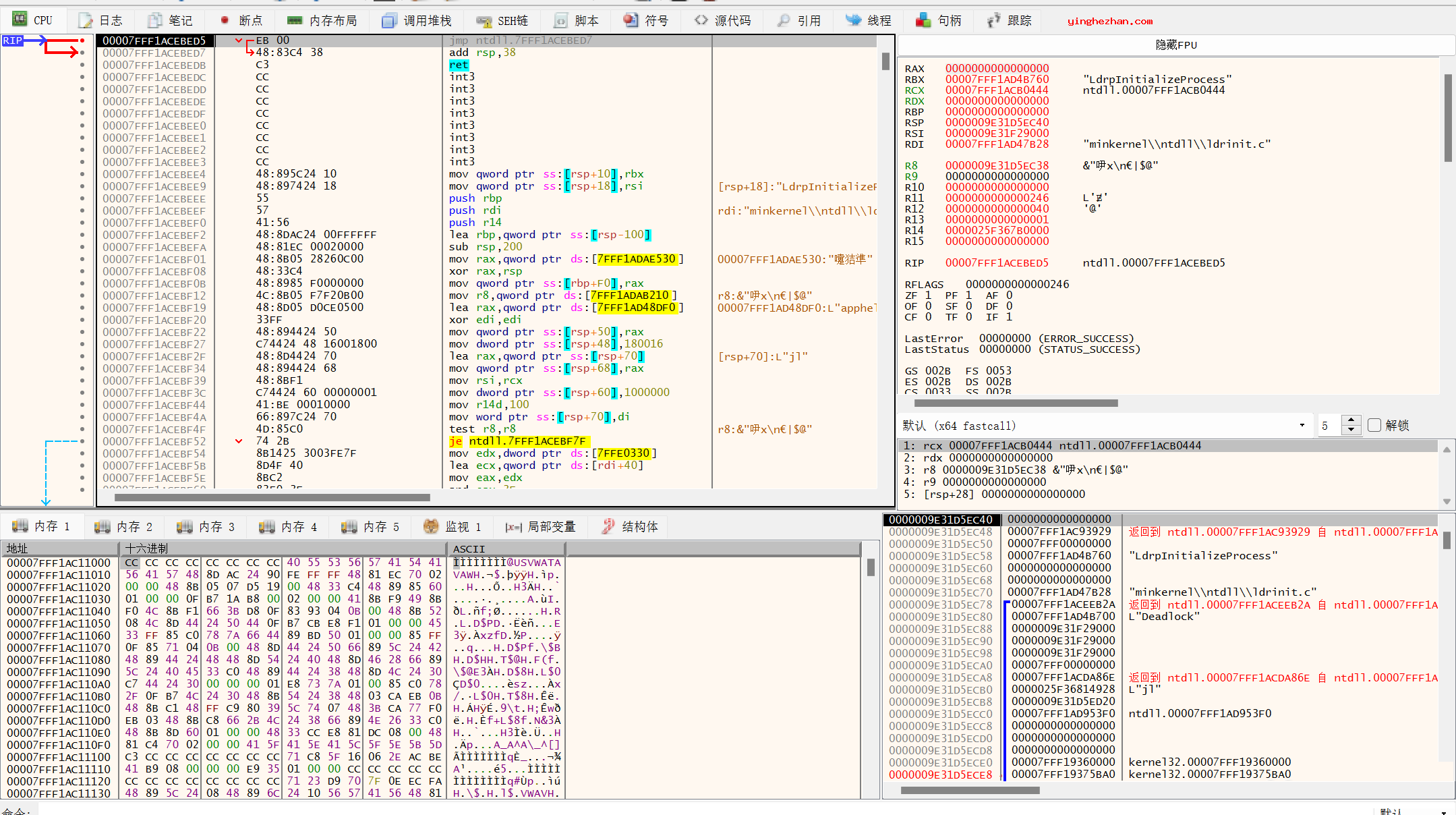Click the 符号 symbols tab icon

click(x=631, y=20)
